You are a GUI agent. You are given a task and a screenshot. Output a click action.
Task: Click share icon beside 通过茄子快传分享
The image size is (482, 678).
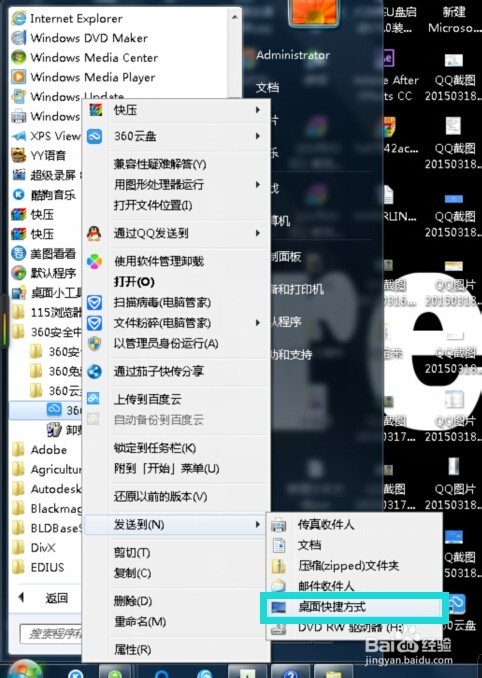tap(94, 371)
